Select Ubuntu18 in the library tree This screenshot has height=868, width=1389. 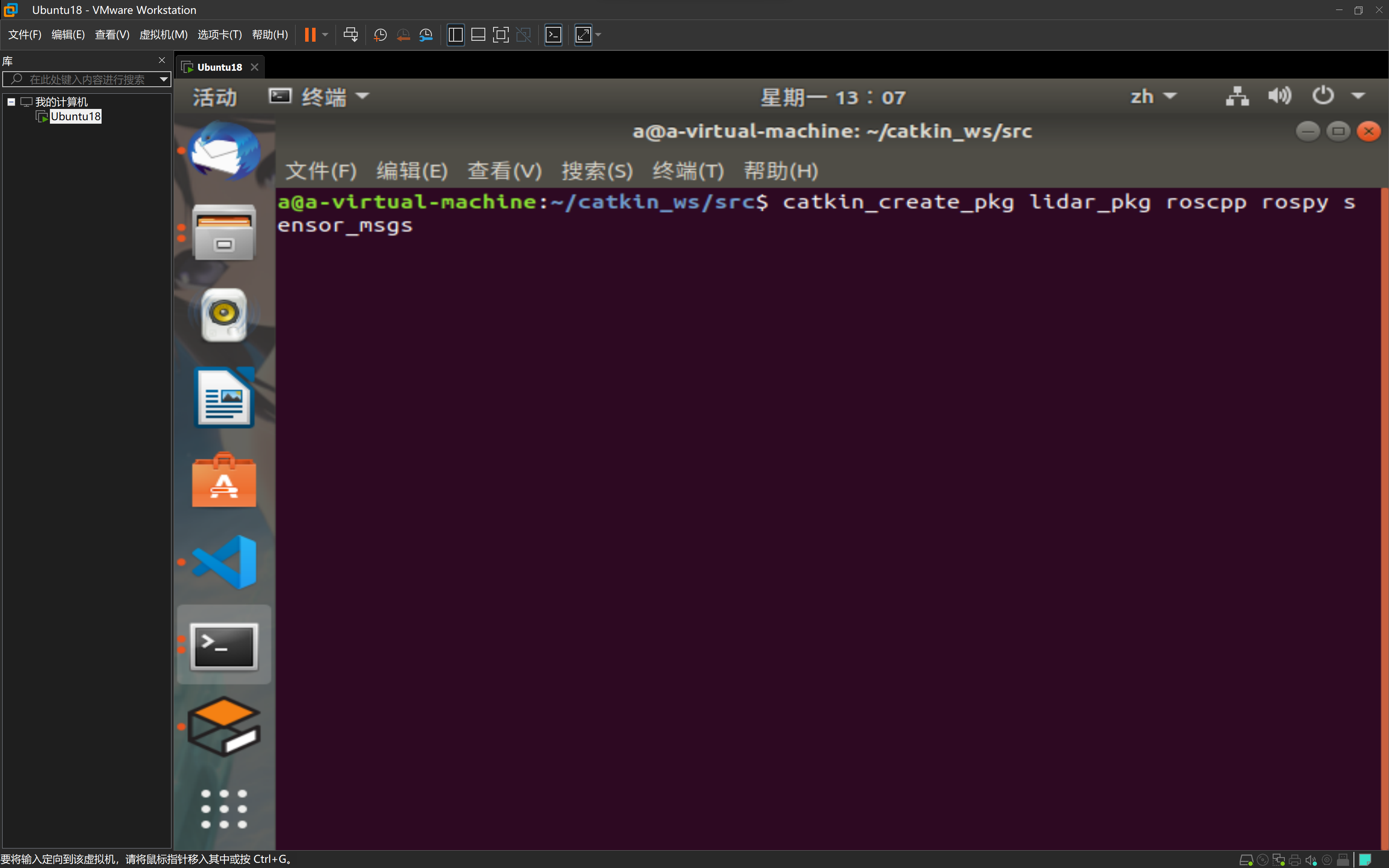tap(75, 117)
